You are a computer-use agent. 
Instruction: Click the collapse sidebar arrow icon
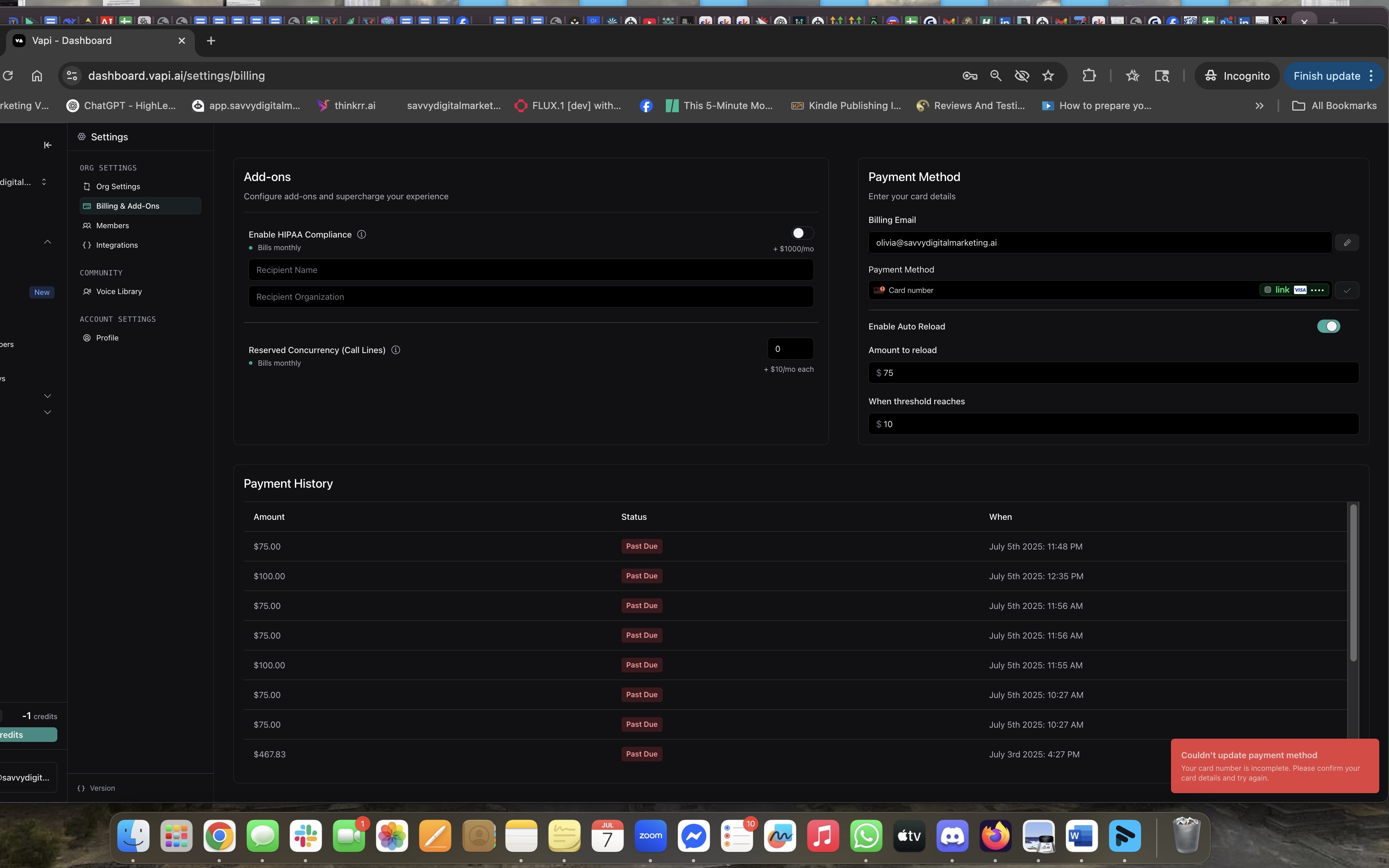[x=48, y=145]
